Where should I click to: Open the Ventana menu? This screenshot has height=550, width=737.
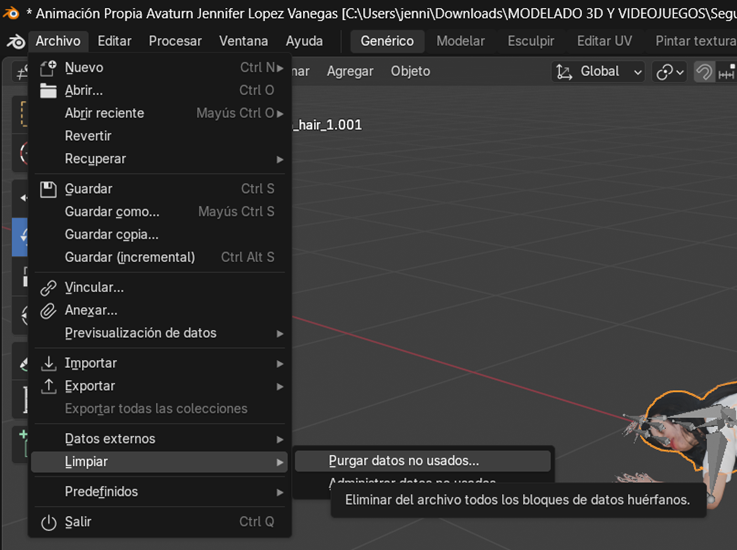[243, 41]
